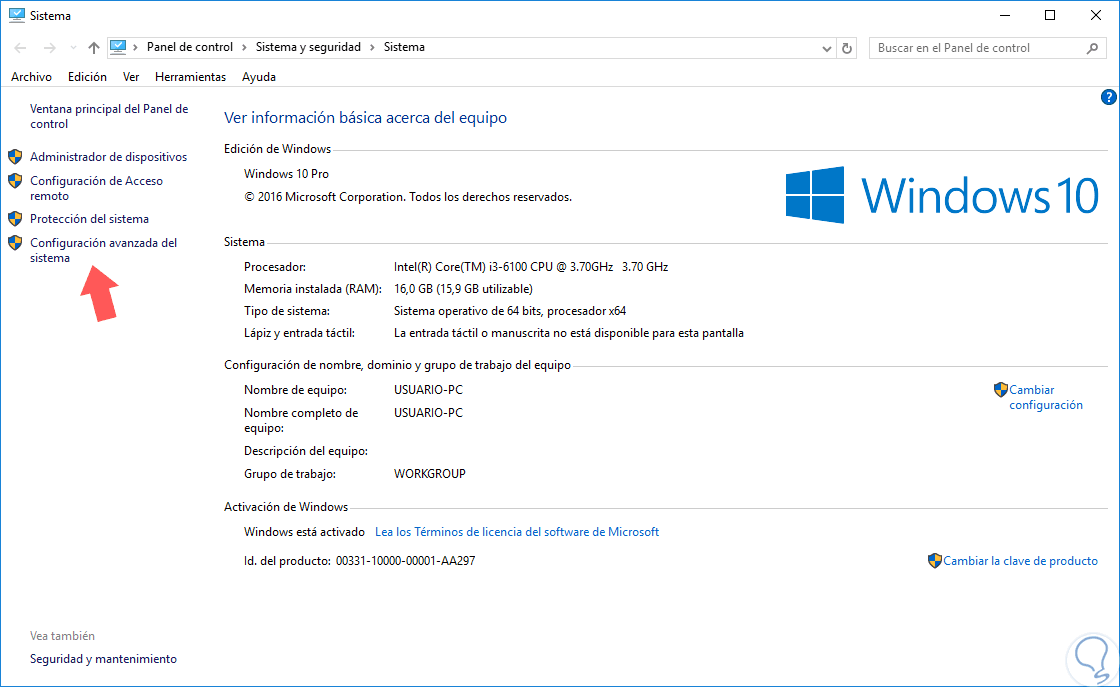
Task: Expand chevron after Sistema y seguridad breadcrumb
Action: tap(372, 47)
